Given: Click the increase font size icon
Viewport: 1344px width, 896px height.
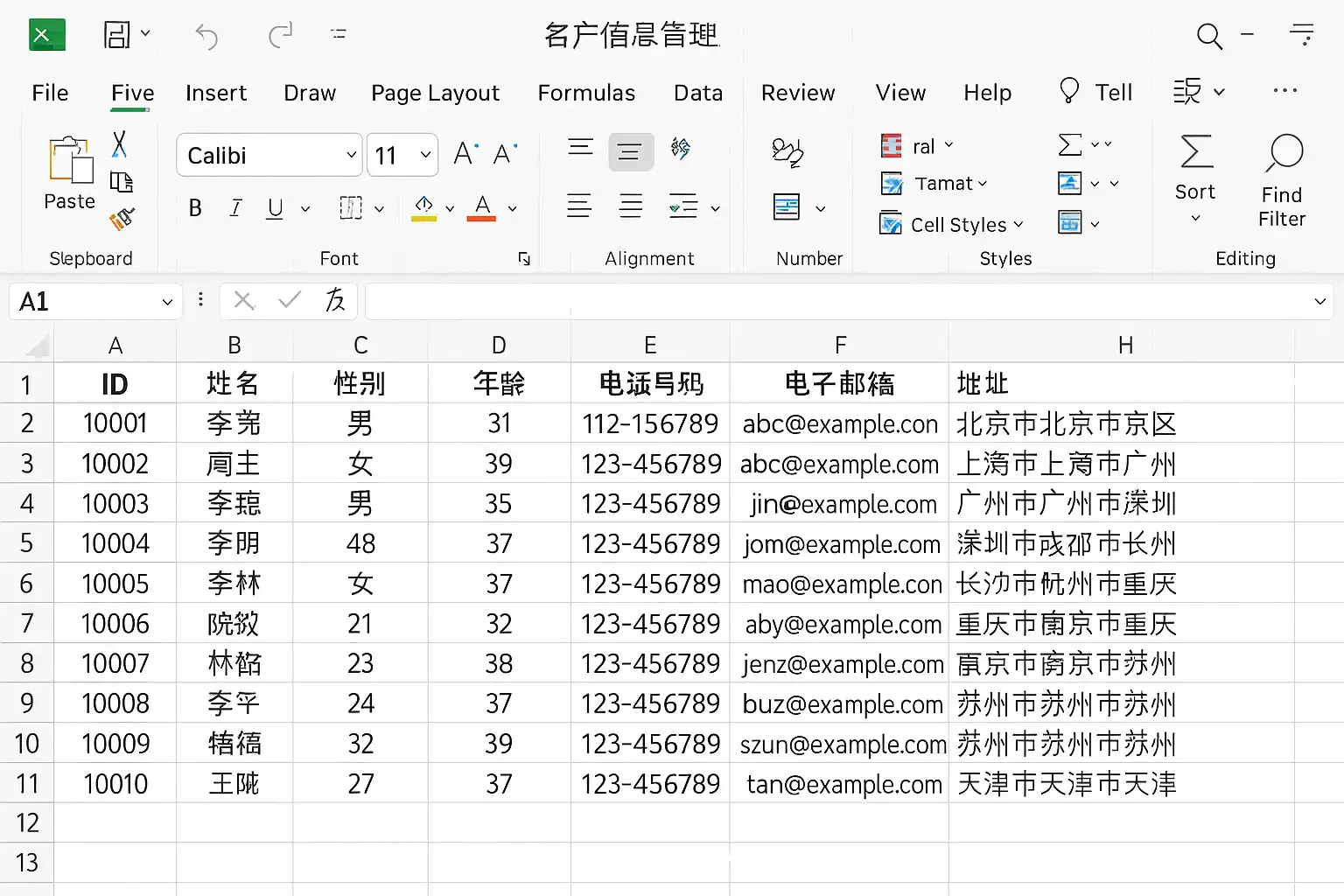Looking at the screenshot, I should pyautogui.click(x=465, y=154).
